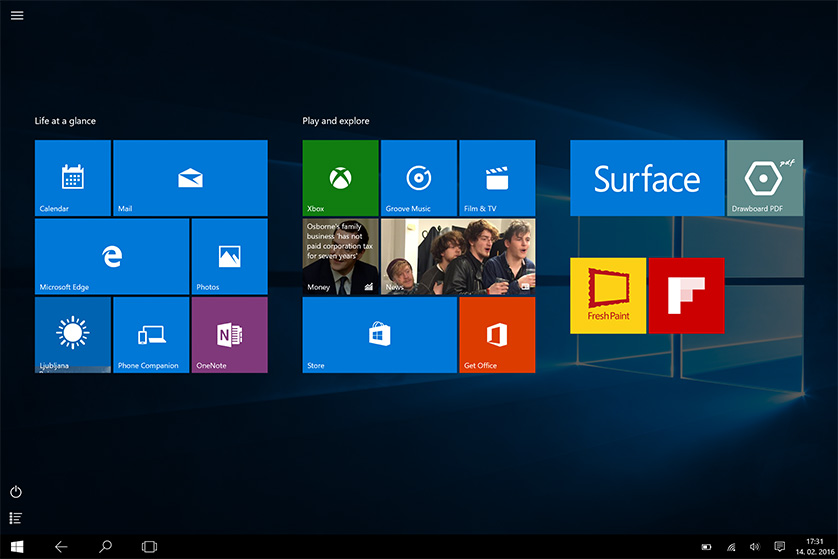The height and width of the screenshot is (559, 838).
Task: Open the Fresh Paint tile
Action: [x=608, y=296]
